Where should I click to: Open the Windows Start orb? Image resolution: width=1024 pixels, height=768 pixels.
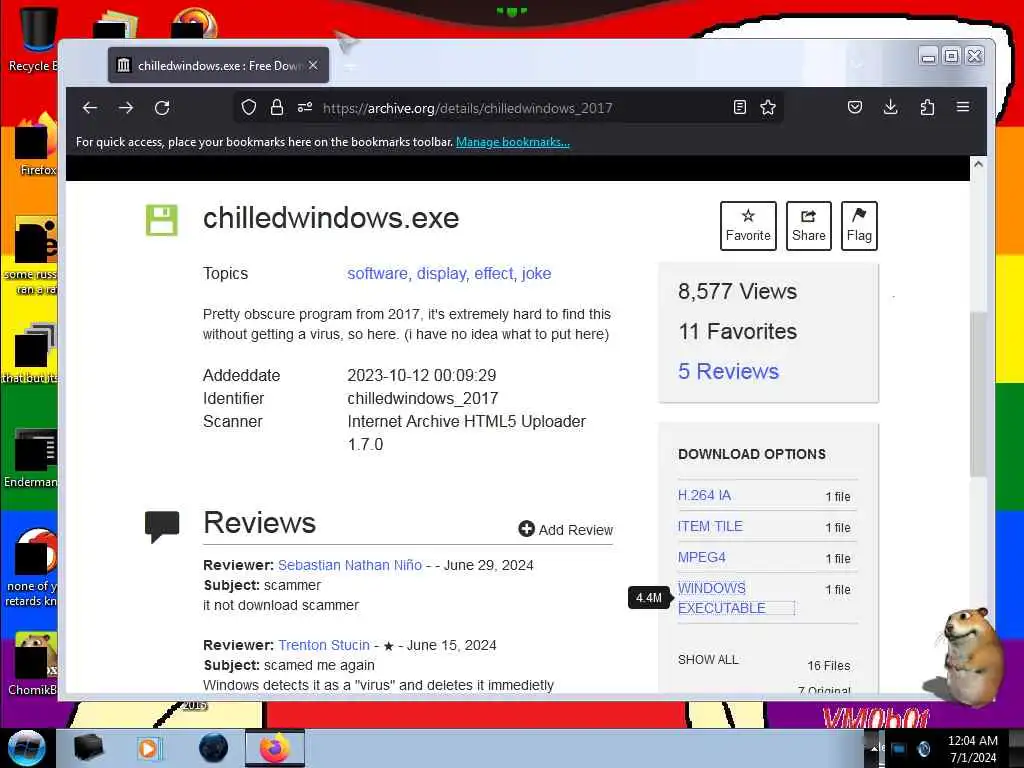(26, 748)
